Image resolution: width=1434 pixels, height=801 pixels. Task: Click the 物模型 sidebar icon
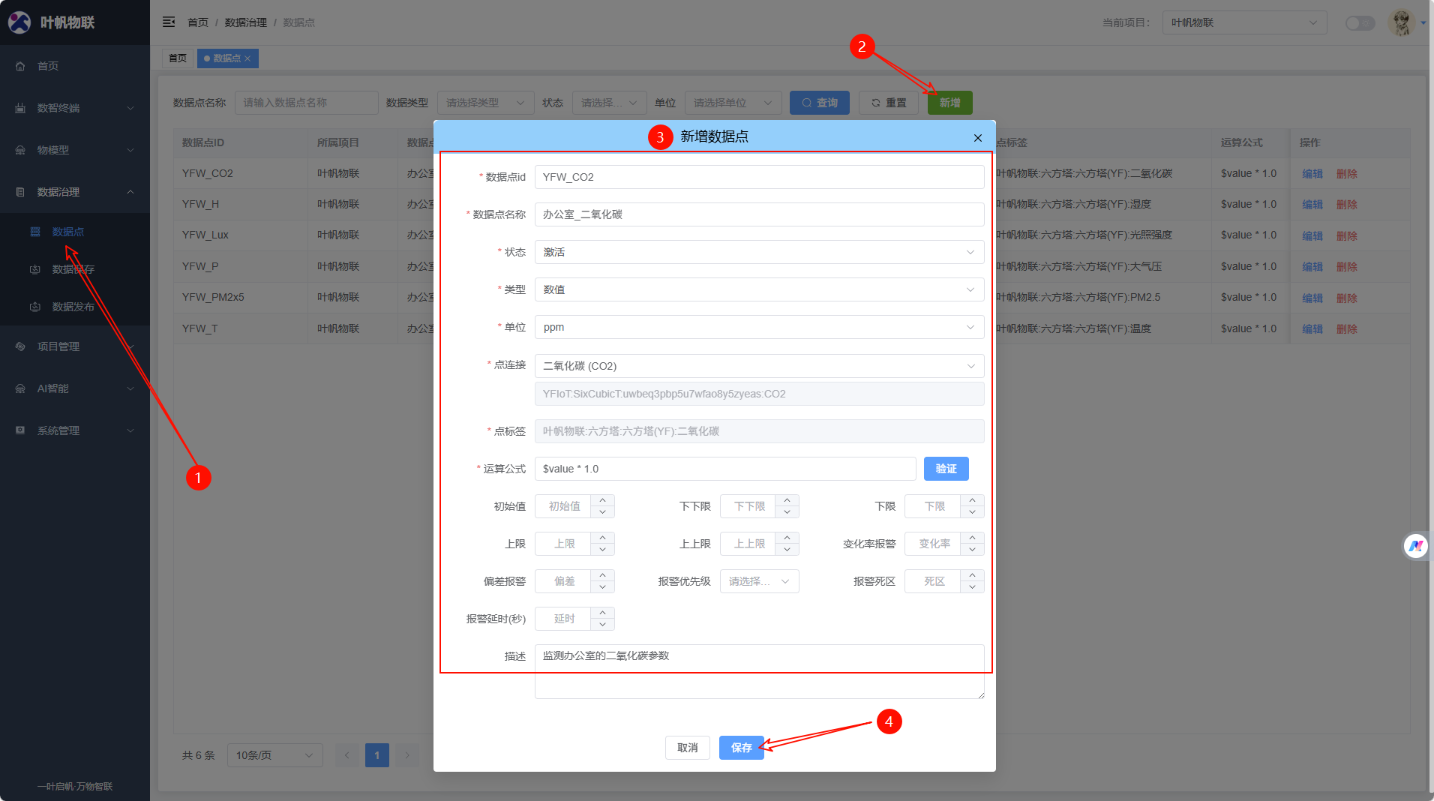pyautogui.click(x=20, y=150)
